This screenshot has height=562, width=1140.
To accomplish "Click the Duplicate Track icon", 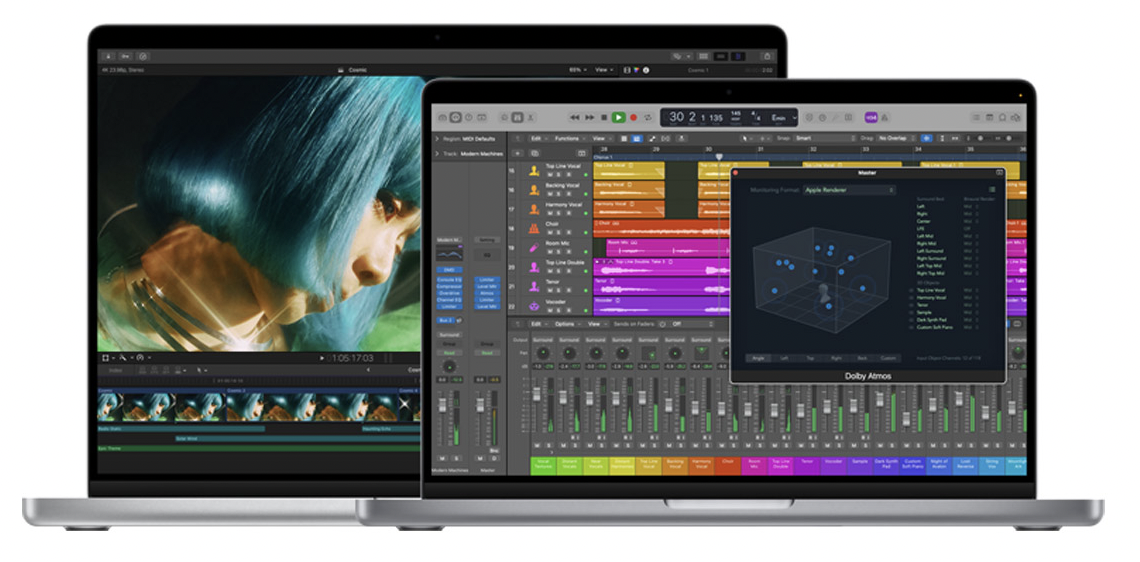I will (534, 153).
